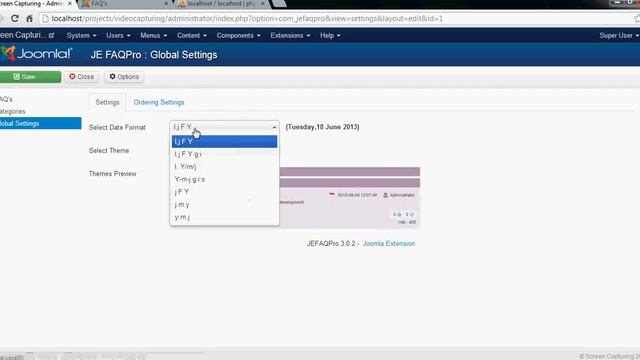
Task: Click the 'Select Theme' label
Action: pyautogui.click(x=109, y=151)
